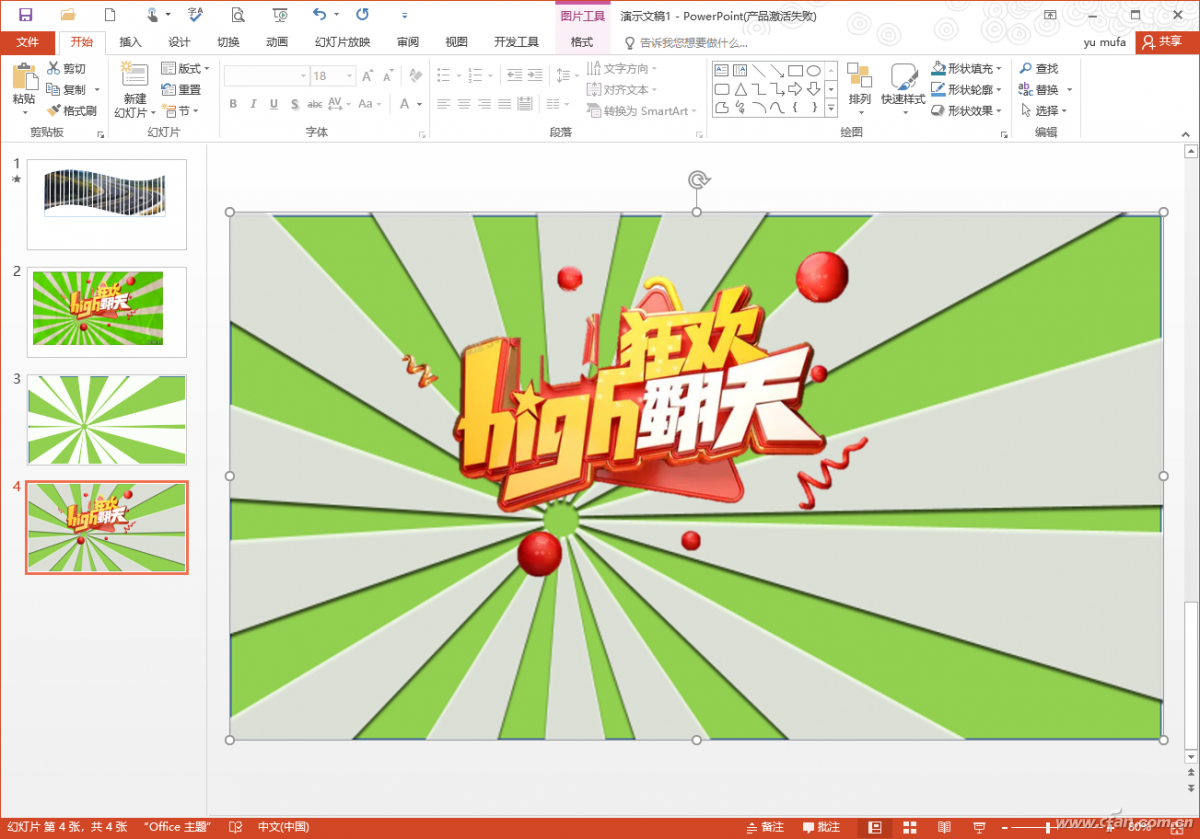Open the font size dropdown showing 18

350,76
